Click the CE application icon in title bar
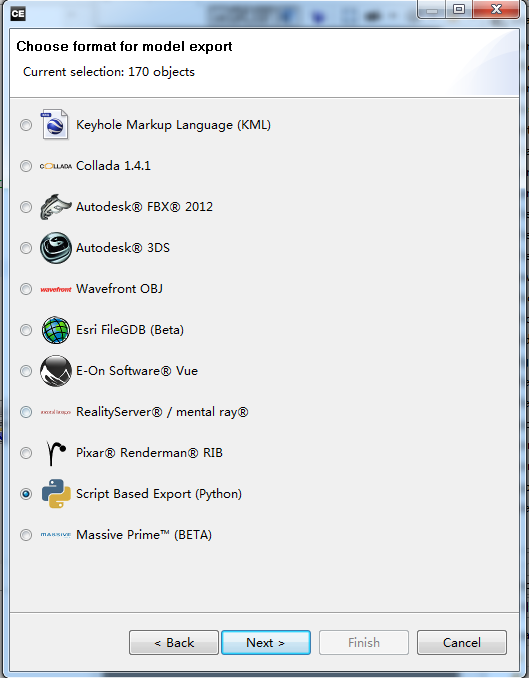Viewport: 529px width, 678px height. [18, 13]
